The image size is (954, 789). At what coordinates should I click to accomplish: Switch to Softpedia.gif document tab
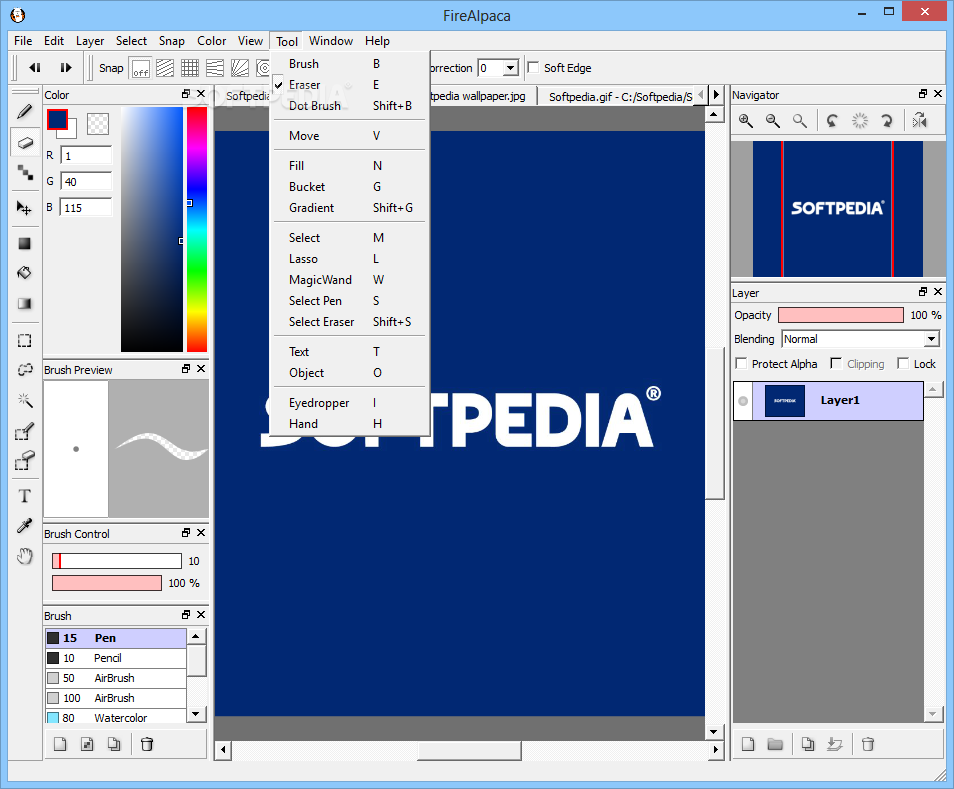tap(620, 97)
